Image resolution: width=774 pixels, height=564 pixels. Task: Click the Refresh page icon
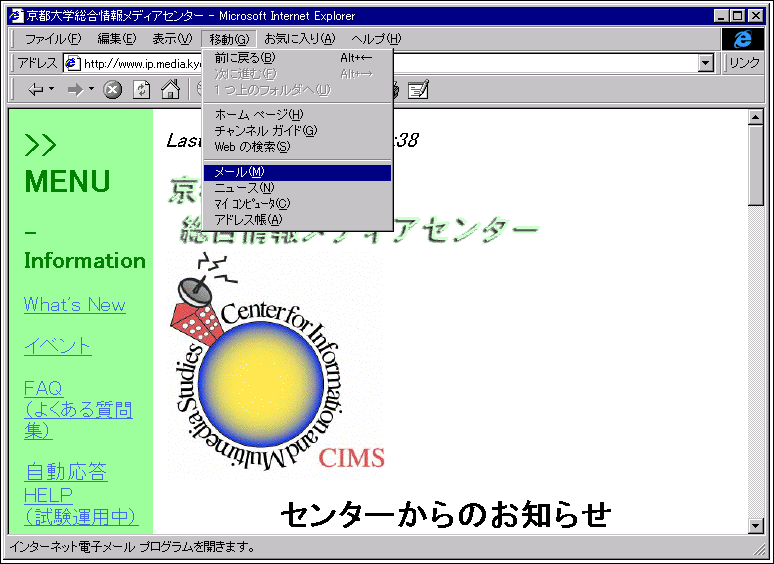point(142,90)
